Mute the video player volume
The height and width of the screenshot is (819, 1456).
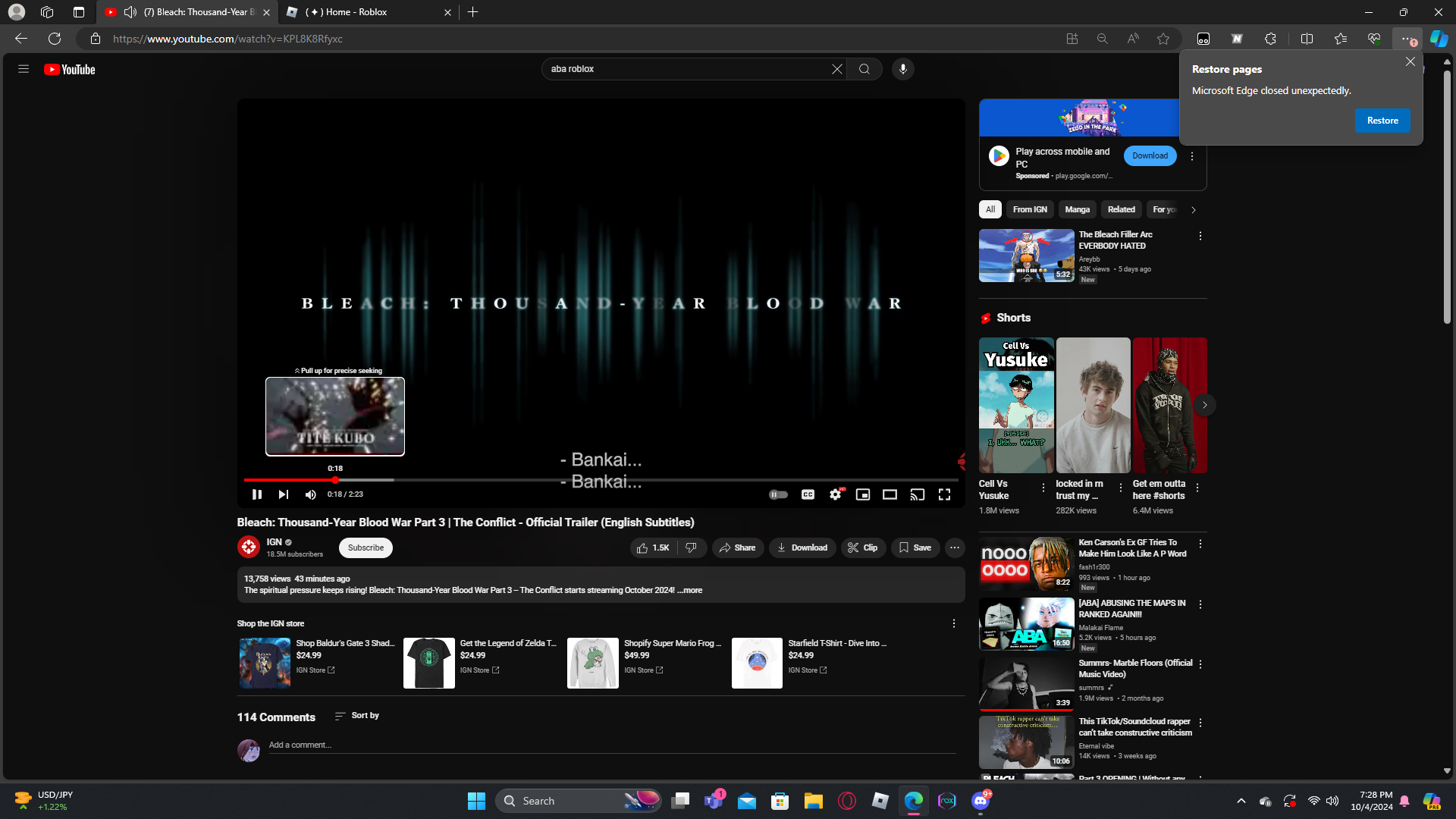(310, 494)
